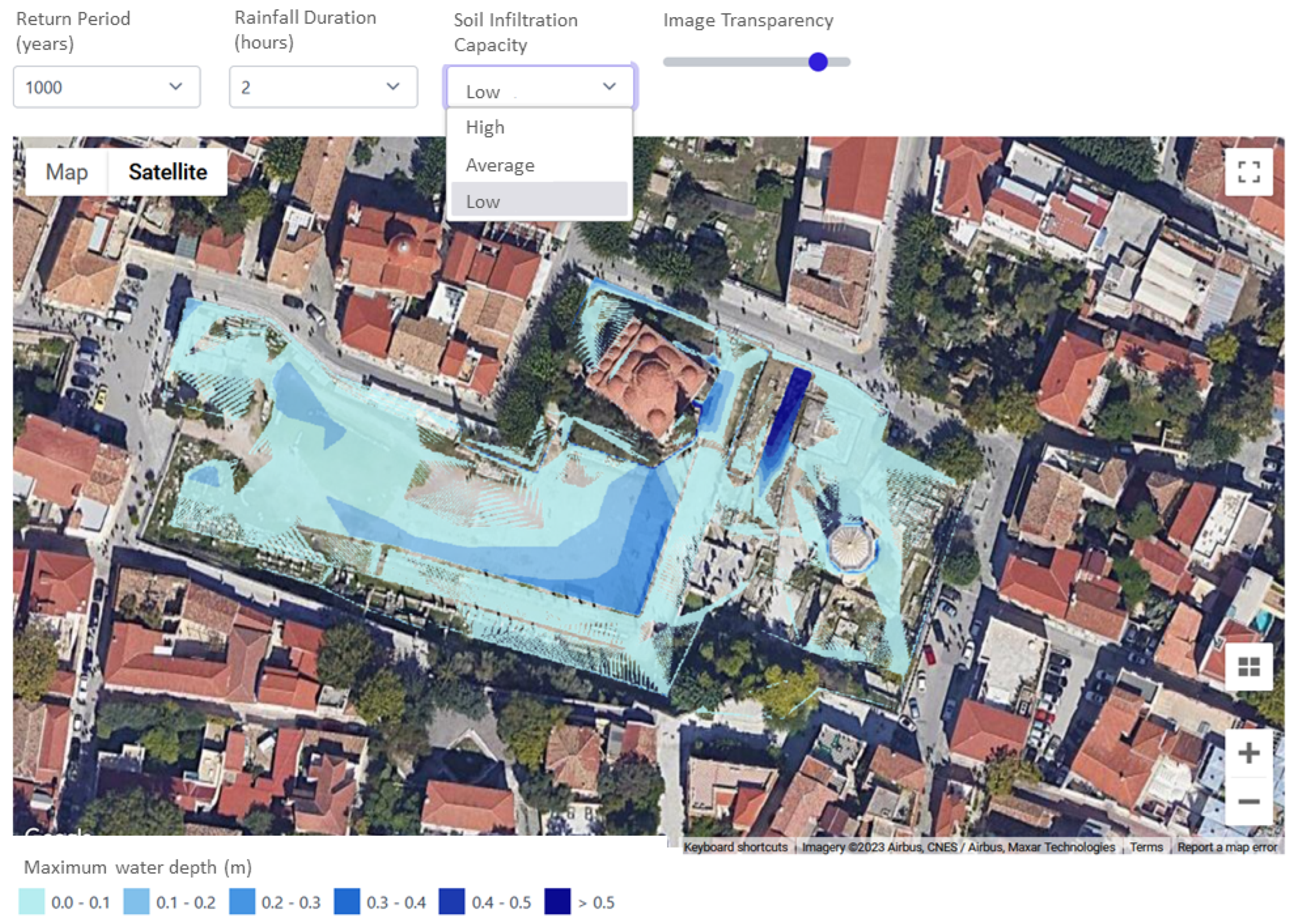Switch to Map view

tap(67, 172)
